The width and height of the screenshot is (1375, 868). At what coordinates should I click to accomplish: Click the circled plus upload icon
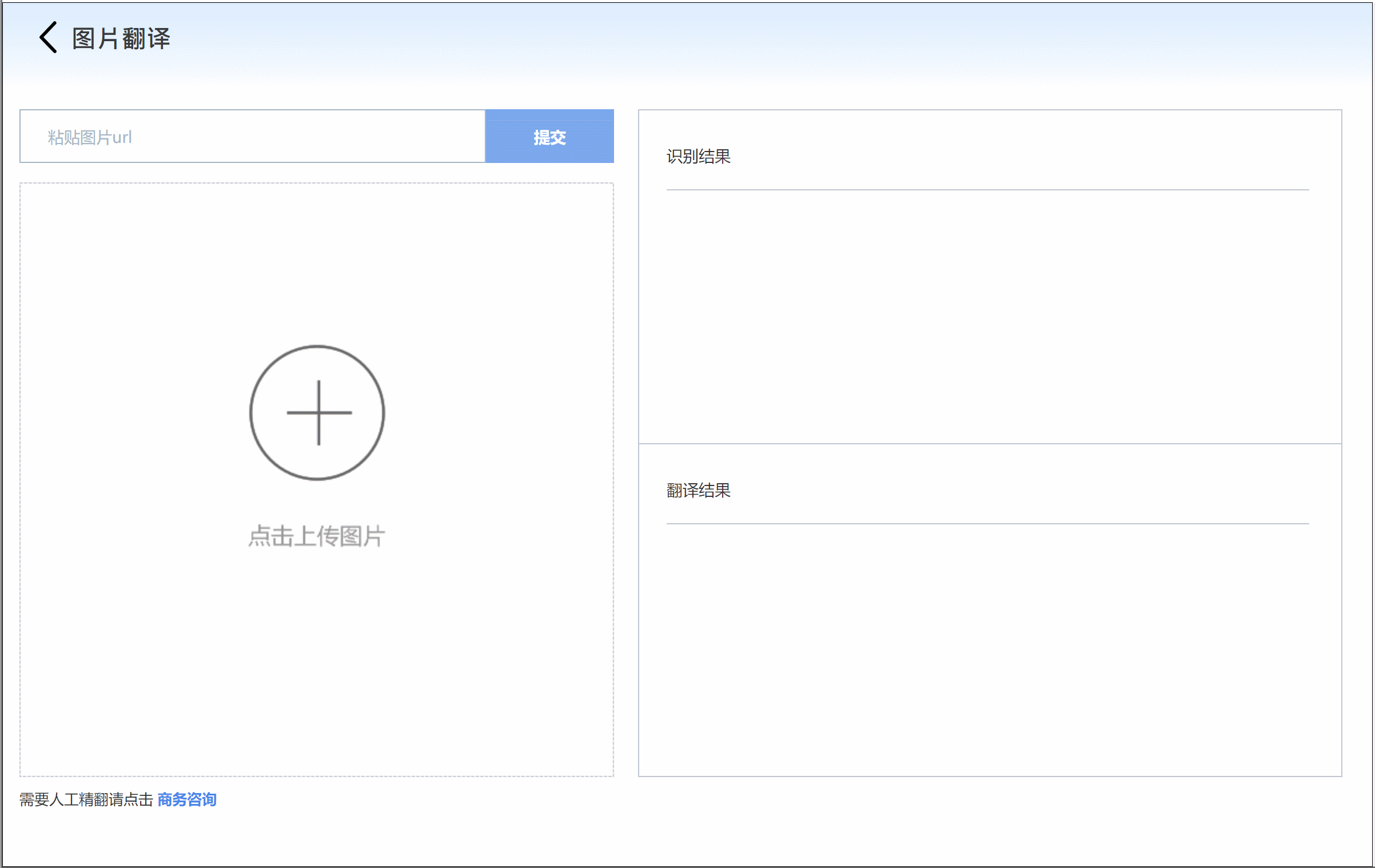317,413
